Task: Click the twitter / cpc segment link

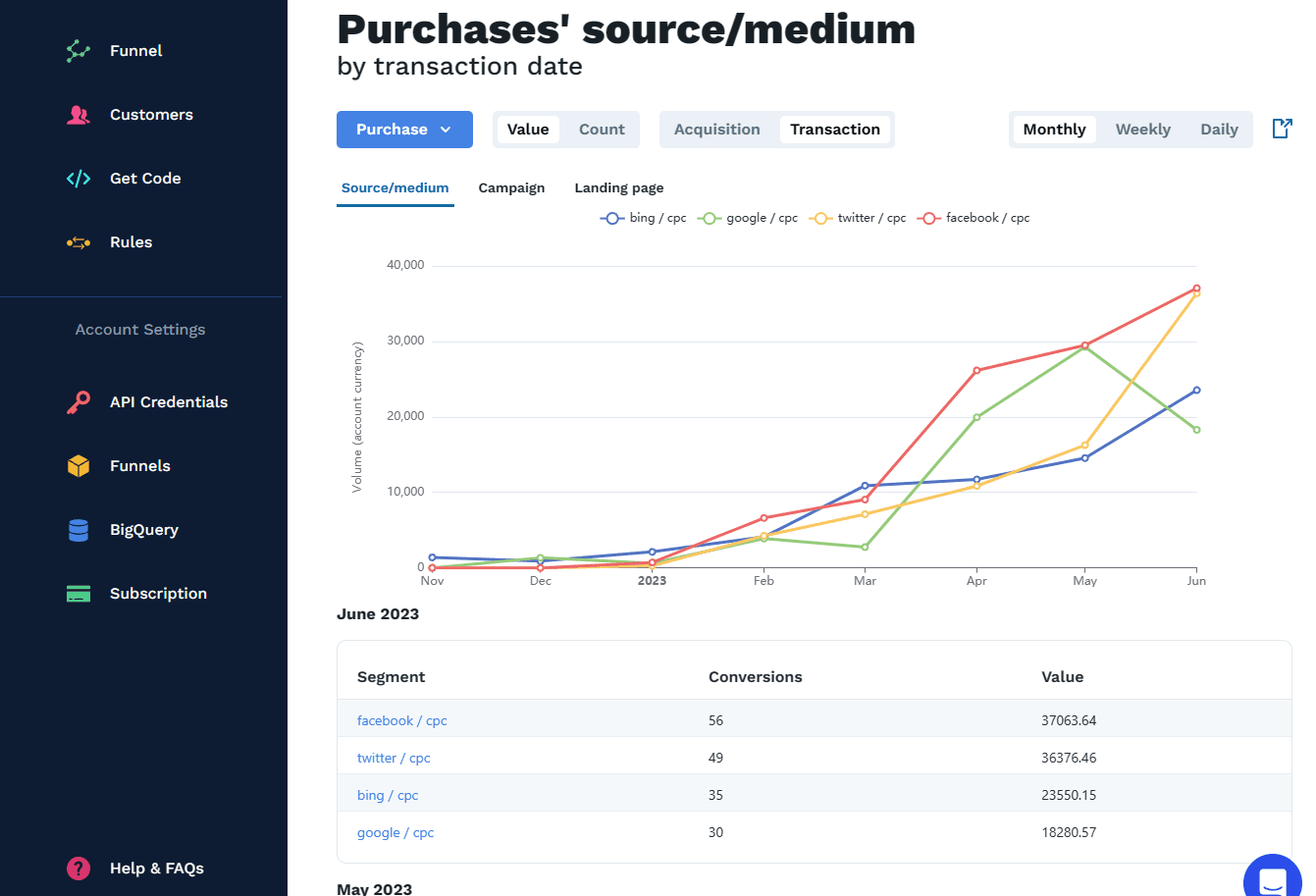Action: pyautogui.click(x=394, y=757)
